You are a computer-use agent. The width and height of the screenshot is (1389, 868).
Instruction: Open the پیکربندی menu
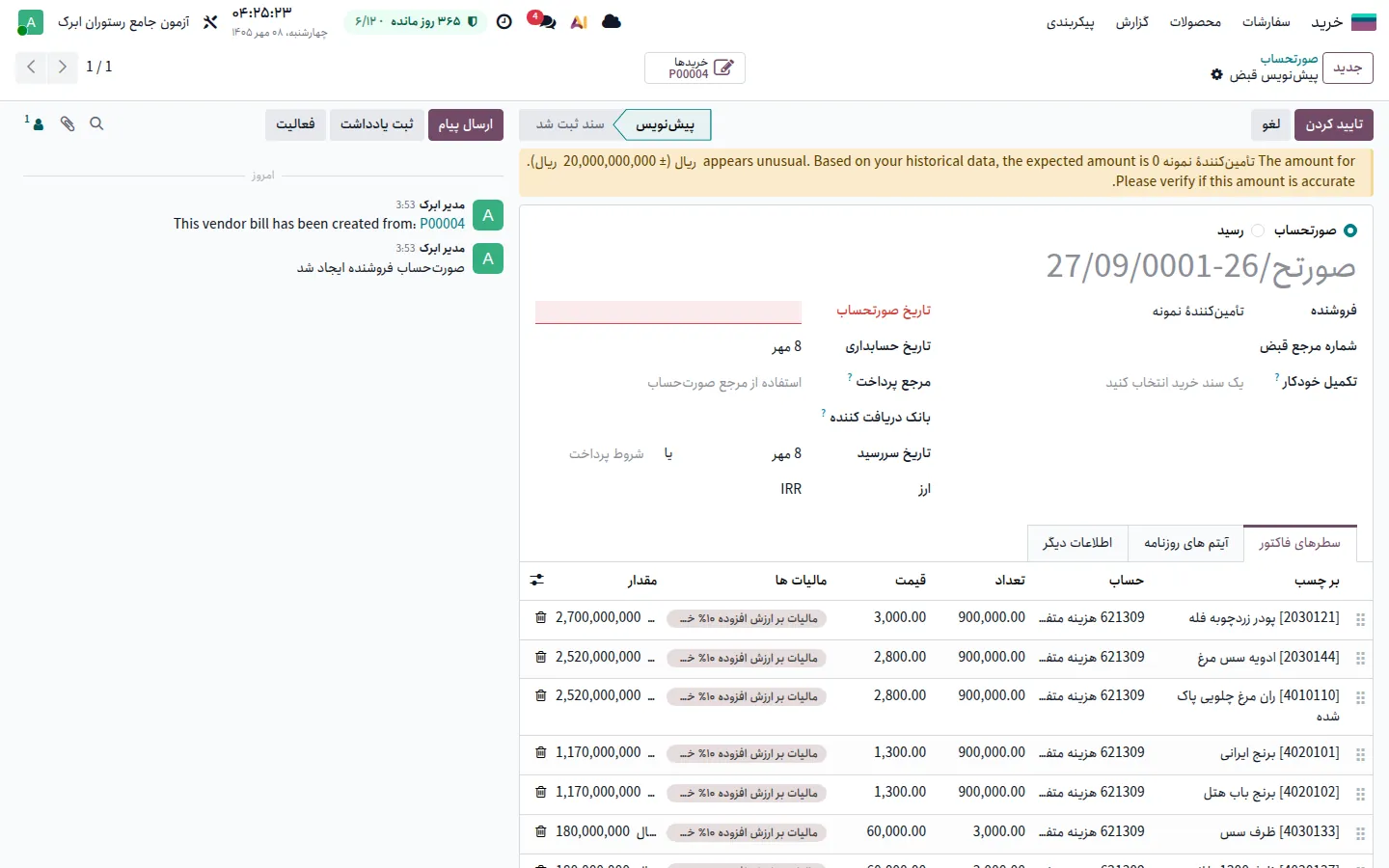click(x=1071, y=21)
